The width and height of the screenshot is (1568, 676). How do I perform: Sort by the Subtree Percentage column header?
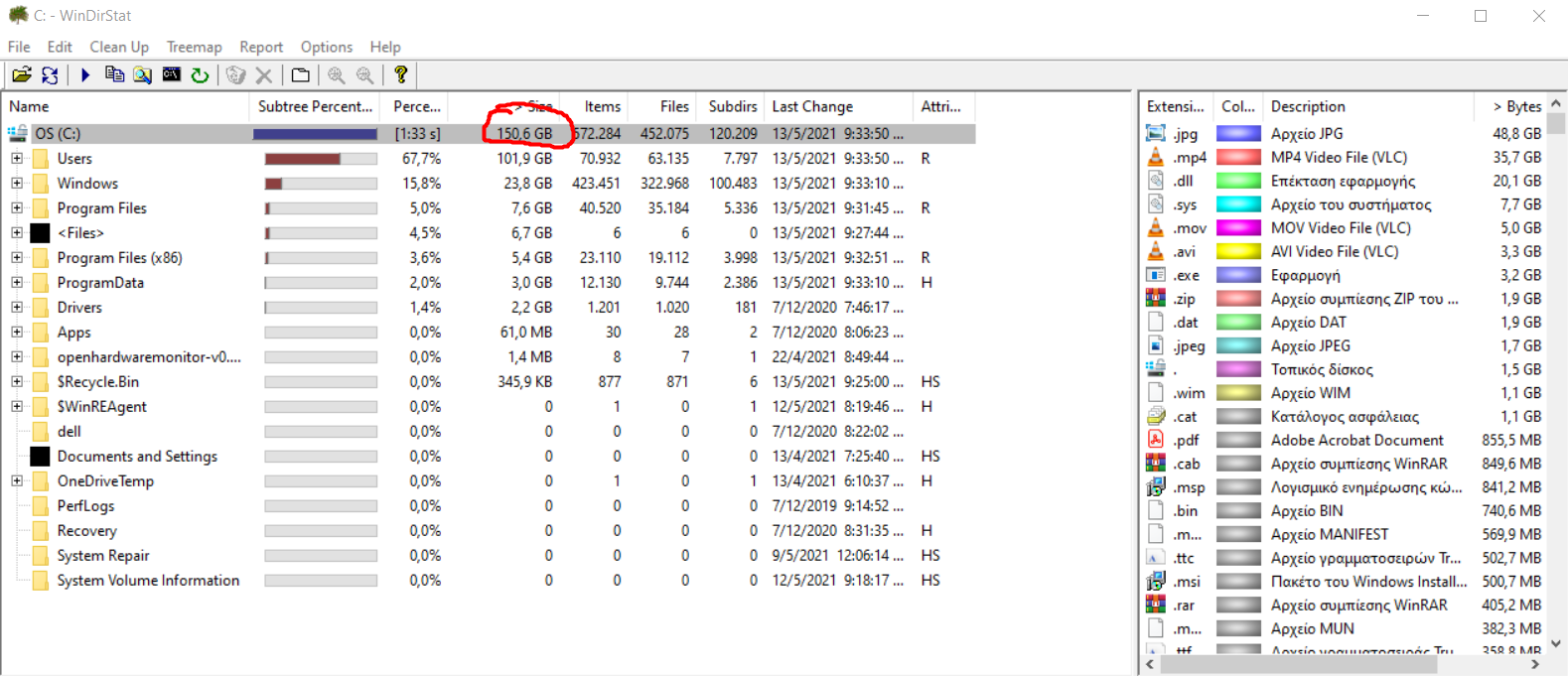point(317,106)
